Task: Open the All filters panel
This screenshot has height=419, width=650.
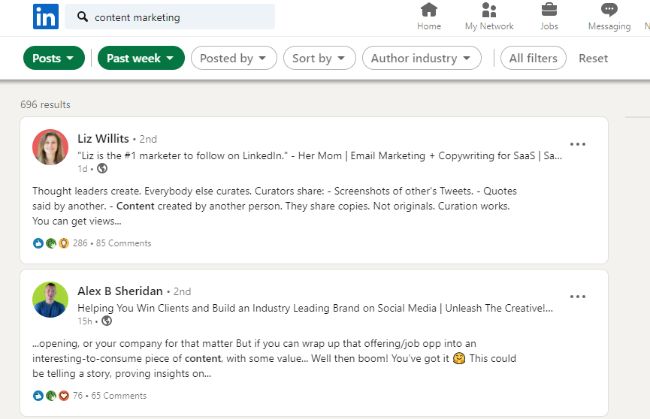Action: tap(533, 58)
